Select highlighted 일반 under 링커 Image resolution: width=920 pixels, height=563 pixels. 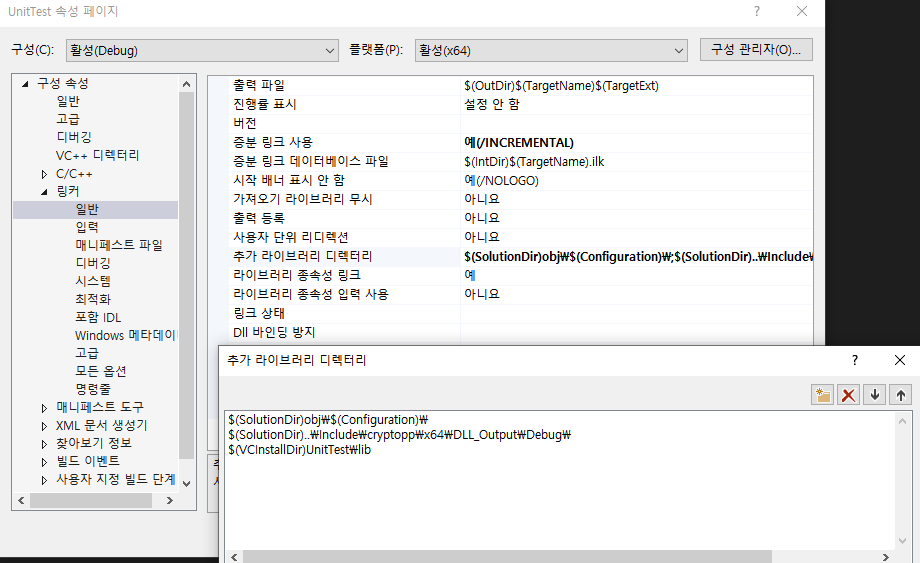click(87, 209)
